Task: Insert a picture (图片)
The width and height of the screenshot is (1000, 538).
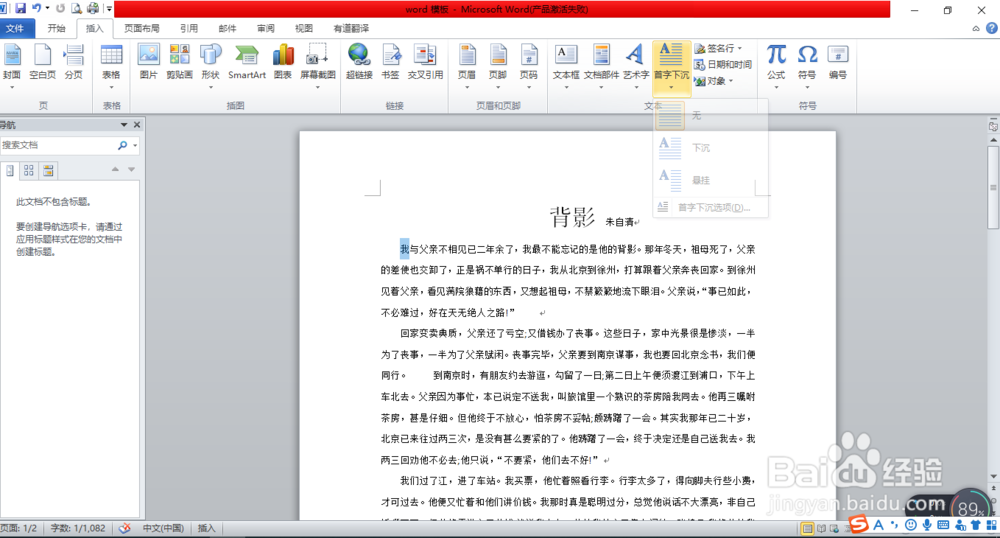Action: [x=149, y=62]
